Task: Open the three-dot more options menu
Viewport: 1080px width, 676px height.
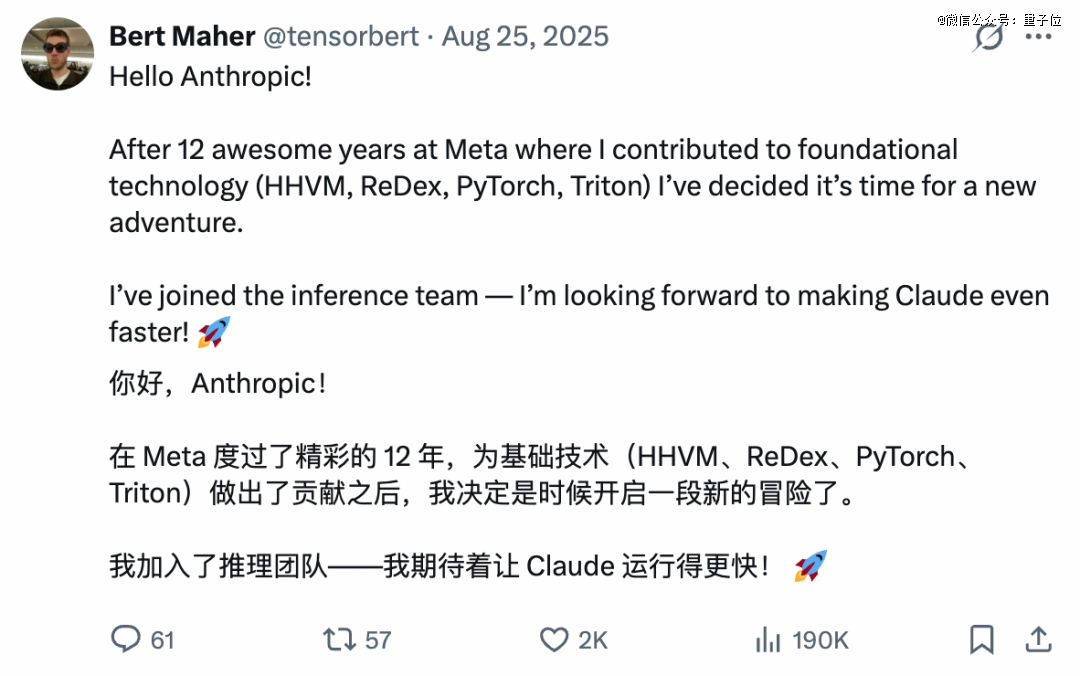Action: (1039, 37)
